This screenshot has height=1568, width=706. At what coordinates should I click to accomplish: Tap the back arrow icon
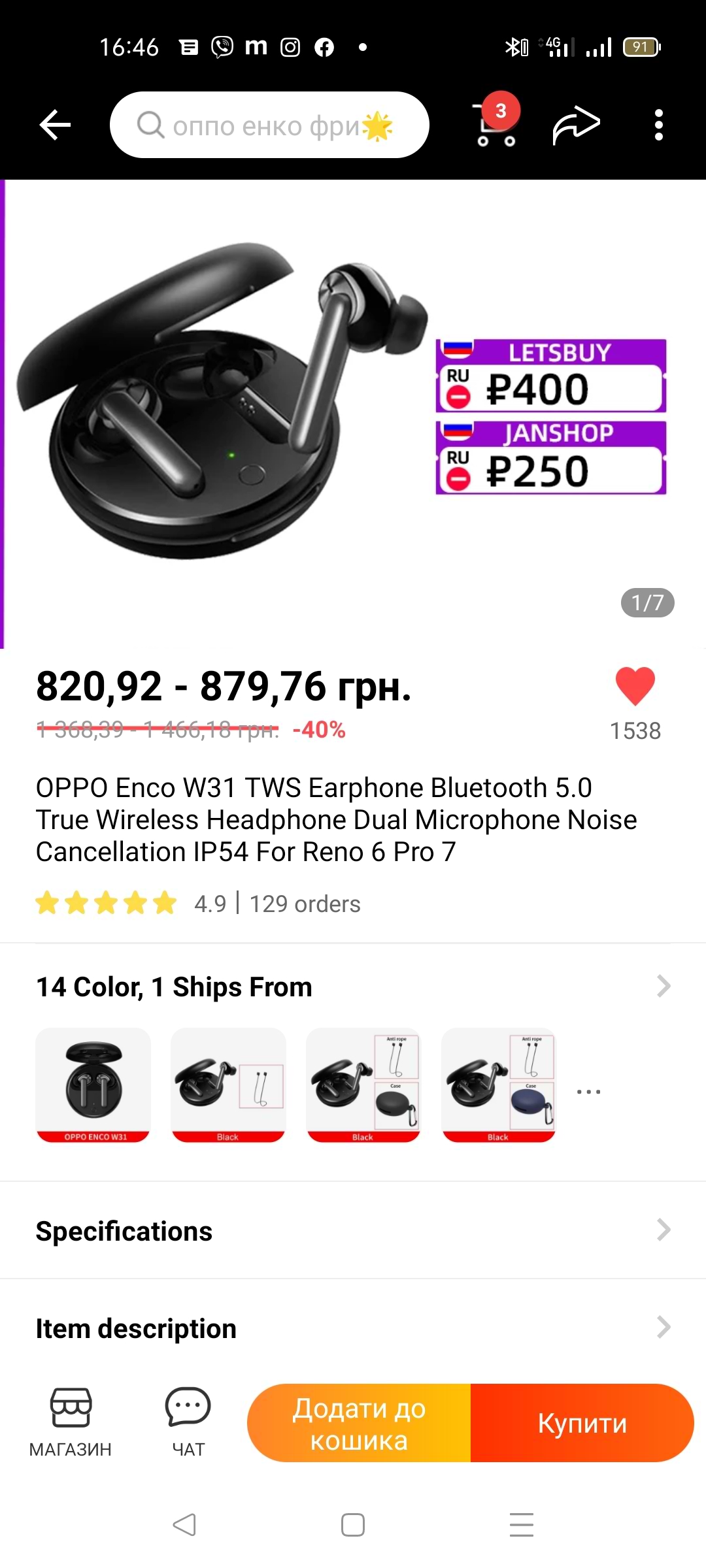55,125
